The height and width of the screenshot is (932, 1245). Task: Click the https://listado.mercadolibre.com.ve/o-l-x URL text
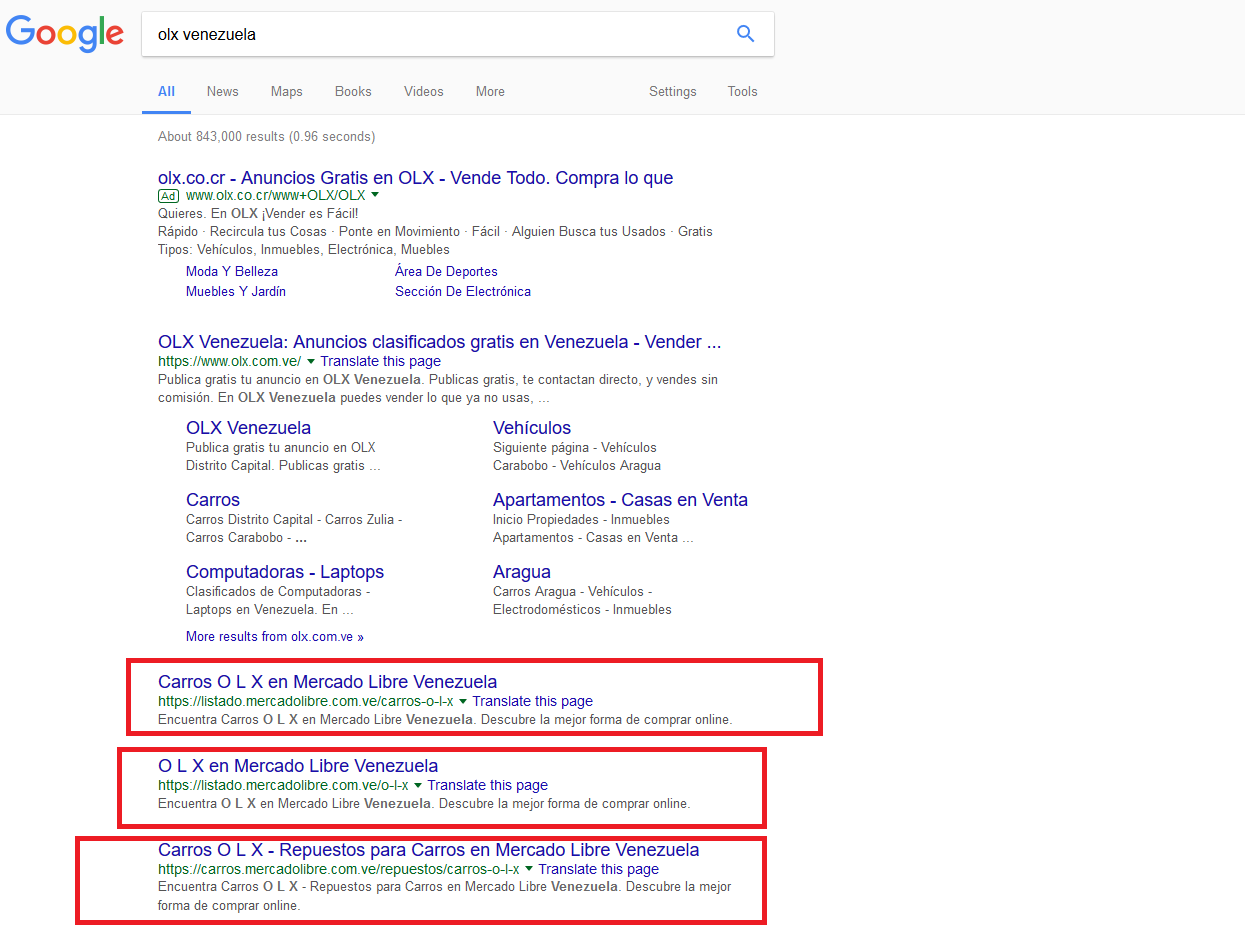[283, 785]
